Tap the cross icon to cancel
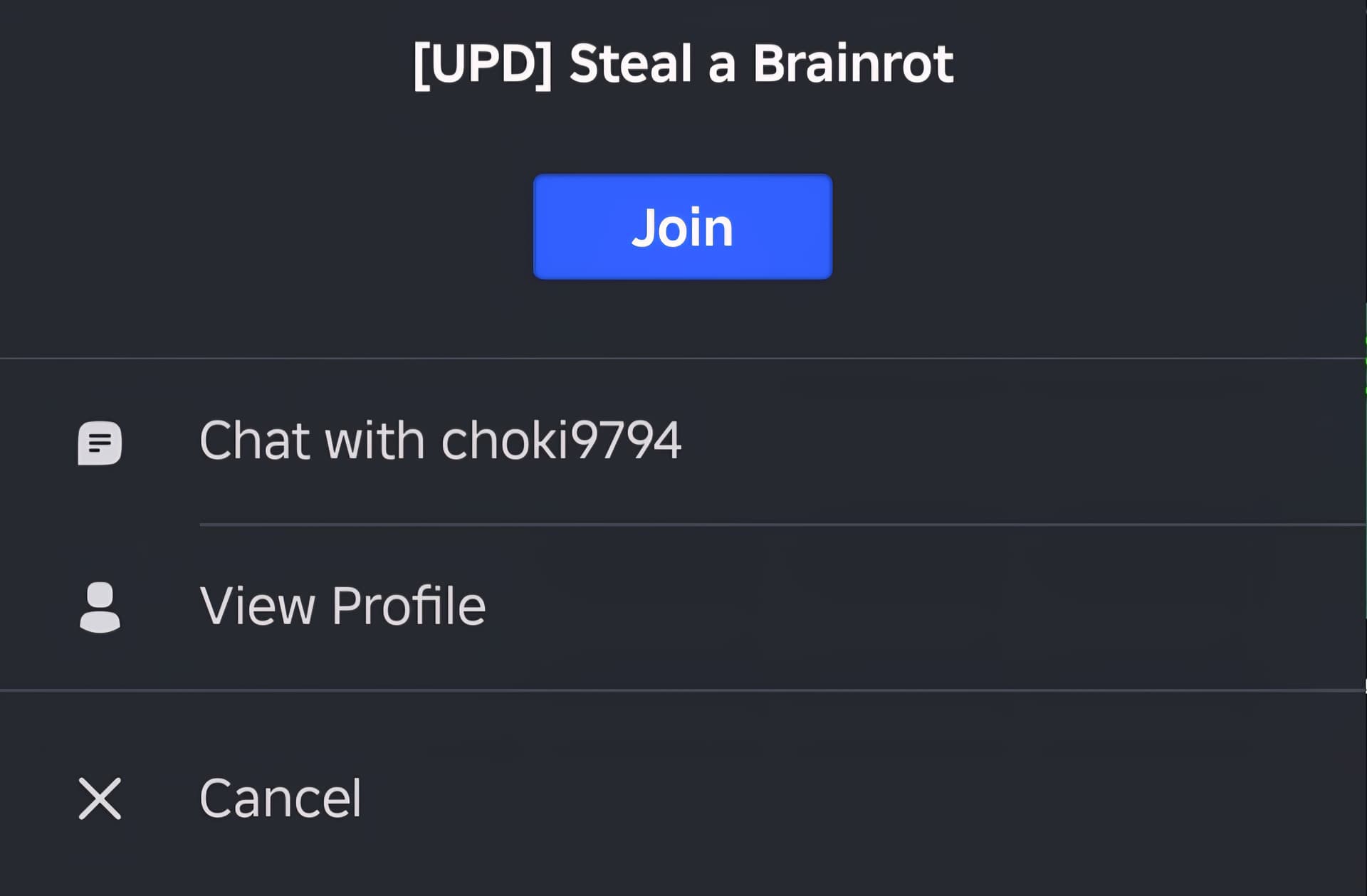The height and width of the screenshot is (896, 1367). pyautogui.click(x=100, y=799)
